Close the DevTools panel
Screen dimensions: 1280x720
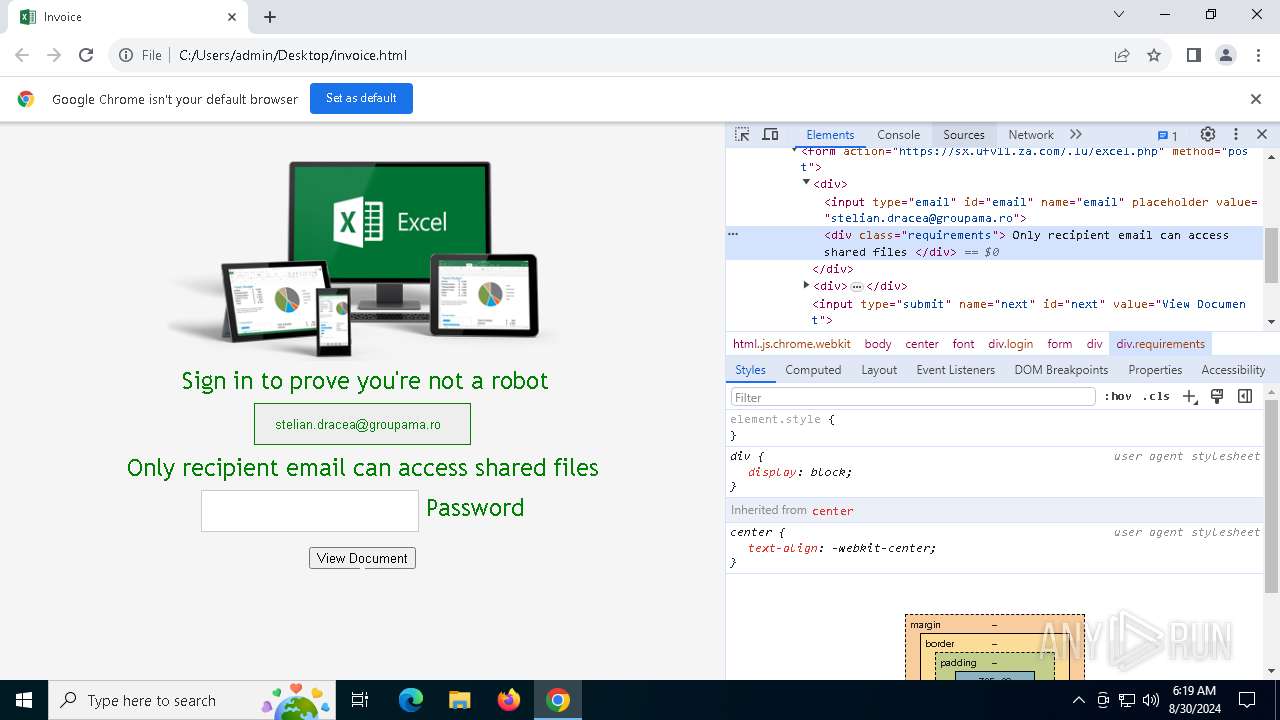coord(1262,134)
